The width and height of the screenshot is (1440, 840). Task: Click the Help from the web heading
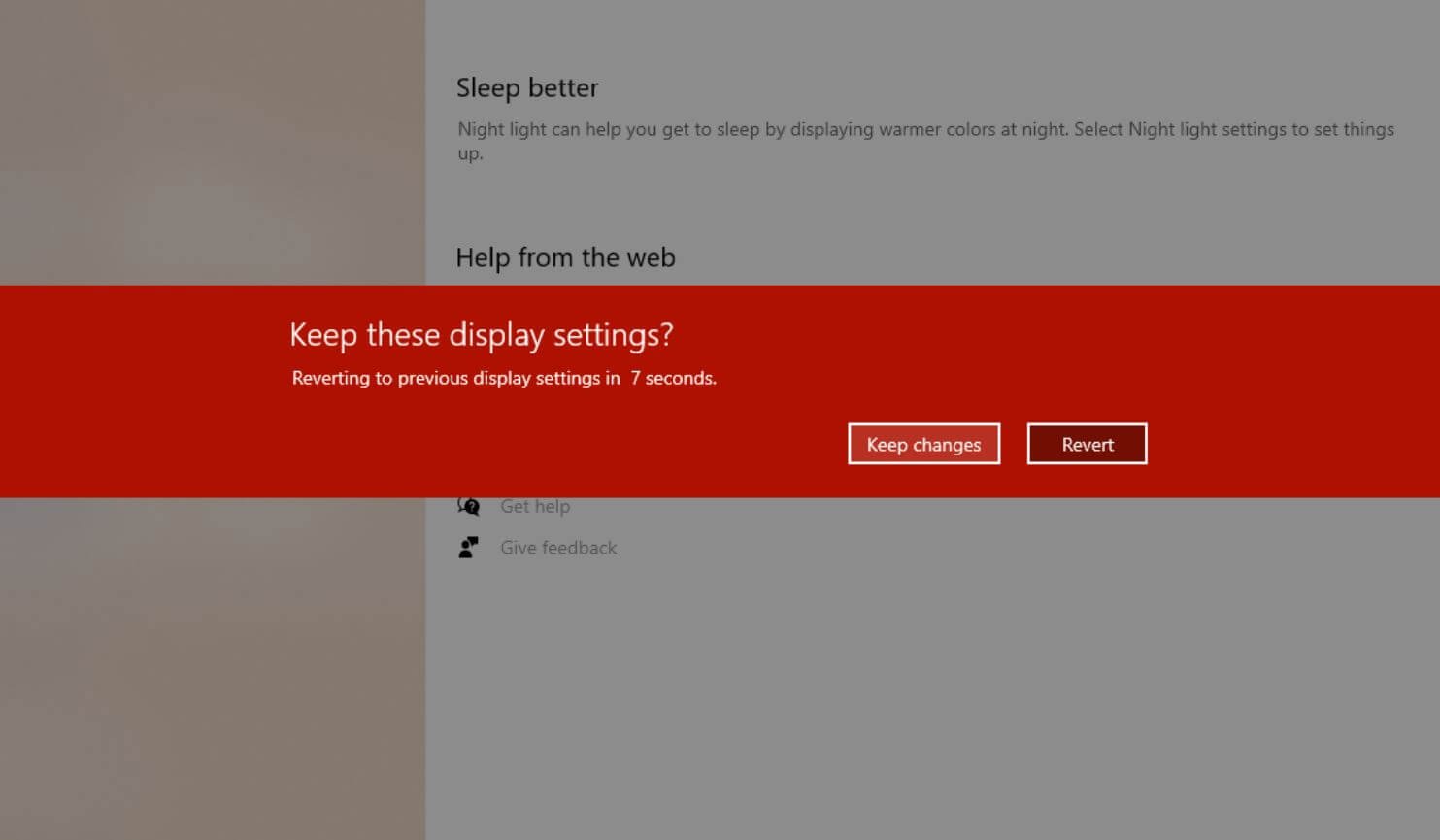[565, 257]
